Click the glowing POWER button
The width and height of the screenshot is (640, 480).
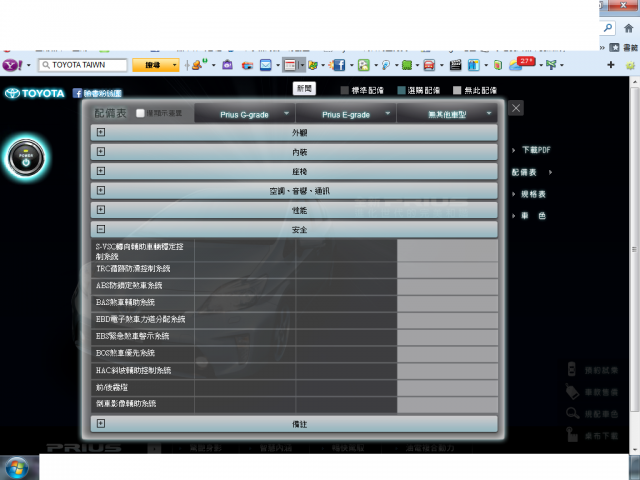point(26,158)
